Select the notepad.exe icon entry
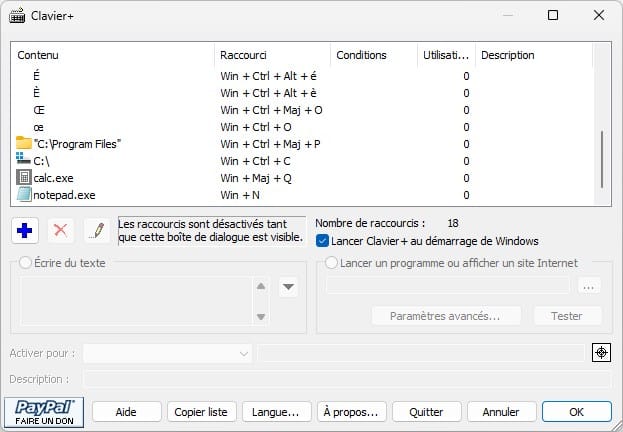This screenshot has width=623, height=432. tap(24, 195)
